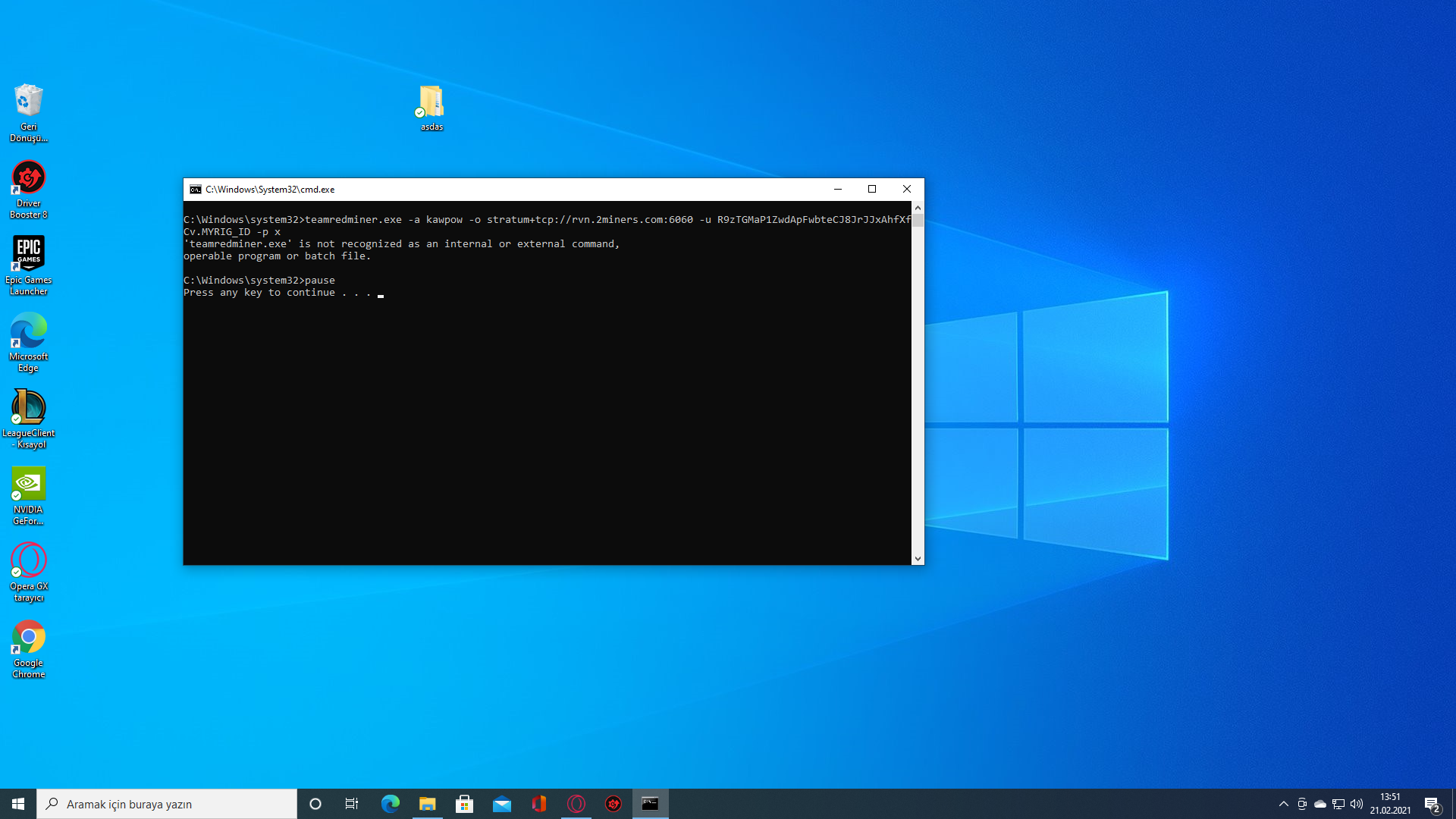Click the 'Press any key to continue' line

[278, 293]
